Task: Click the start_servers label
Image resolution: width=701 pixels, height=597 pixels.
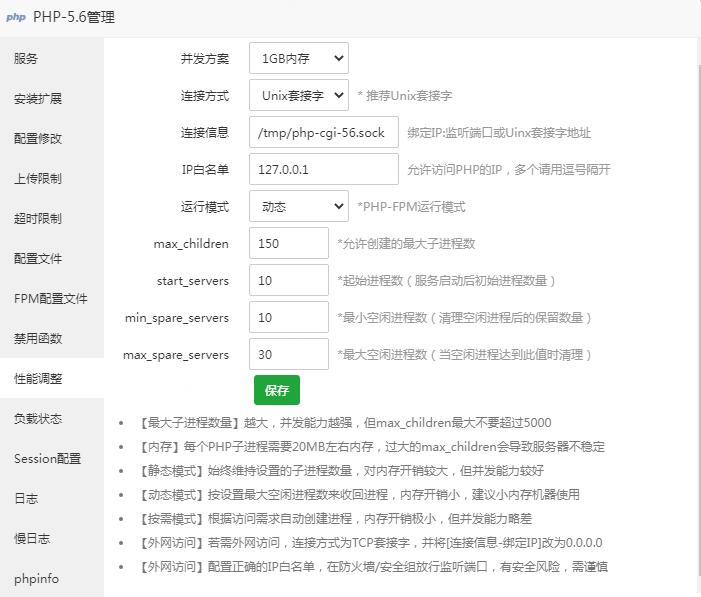Action: point(193,281)
